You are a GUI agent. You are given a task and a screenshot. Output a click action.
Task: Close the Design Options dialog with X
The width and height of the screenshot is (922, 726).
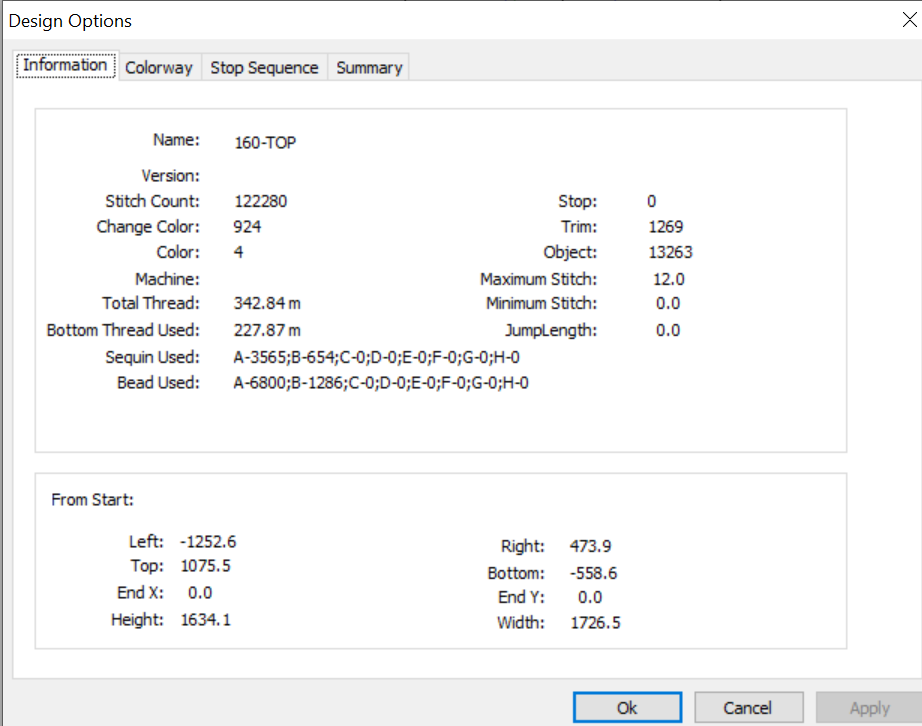coord(909,20)
